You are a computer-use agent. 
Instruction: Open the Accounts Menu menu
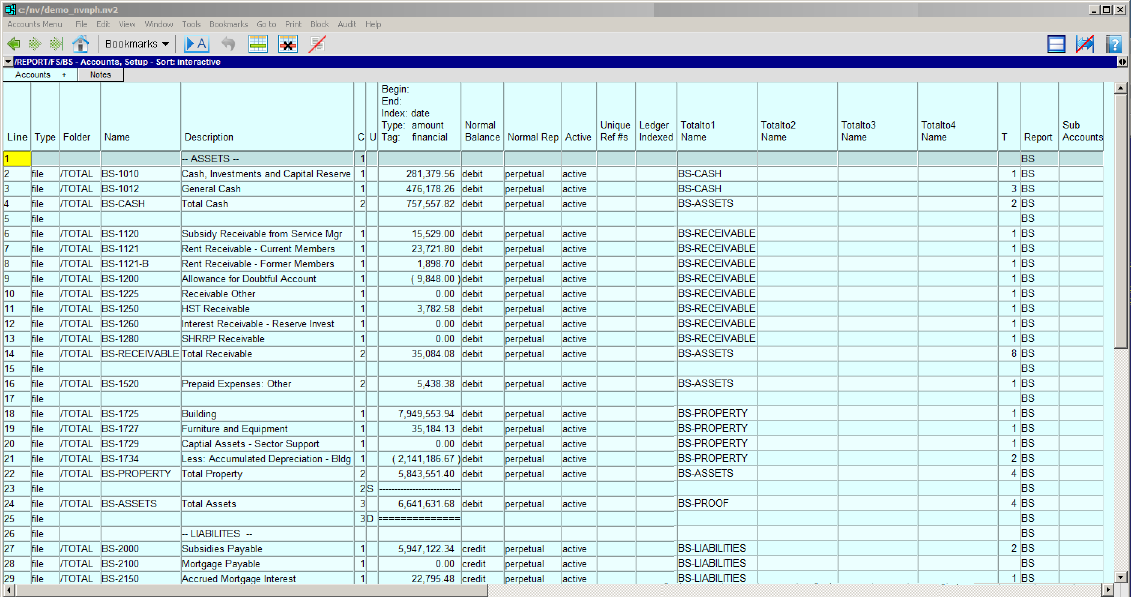tap(35, 23)
